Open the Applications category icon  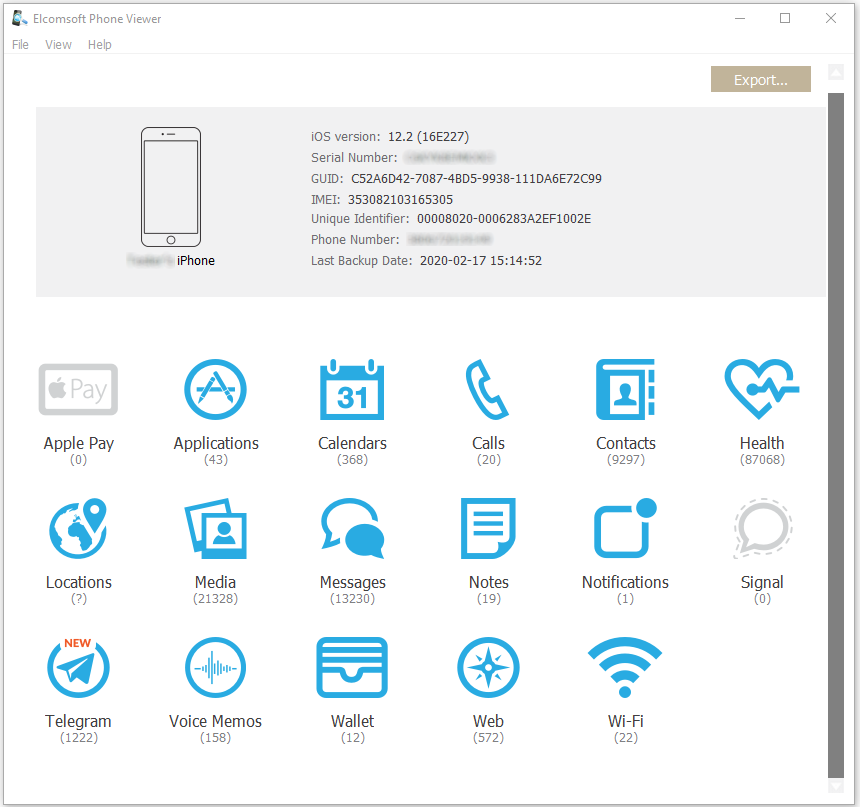point(216,389)
